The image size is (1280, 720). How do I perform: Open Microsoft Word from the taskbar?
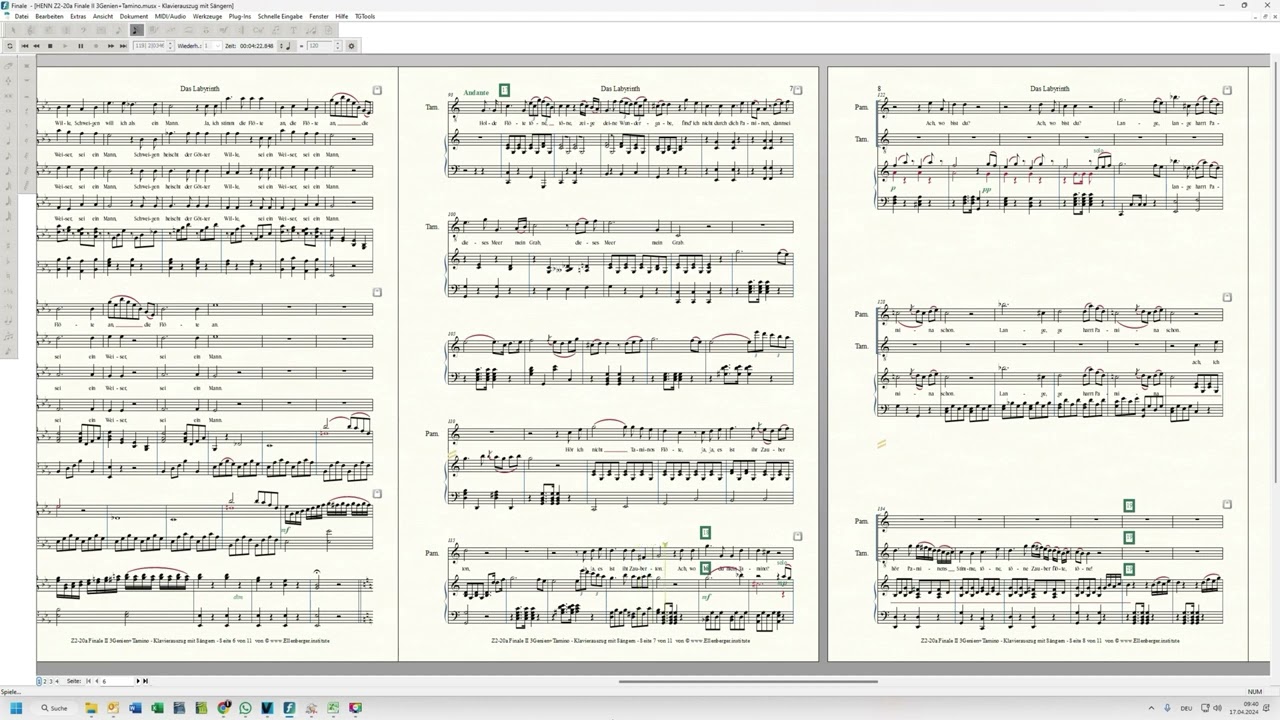pos(135,708)
